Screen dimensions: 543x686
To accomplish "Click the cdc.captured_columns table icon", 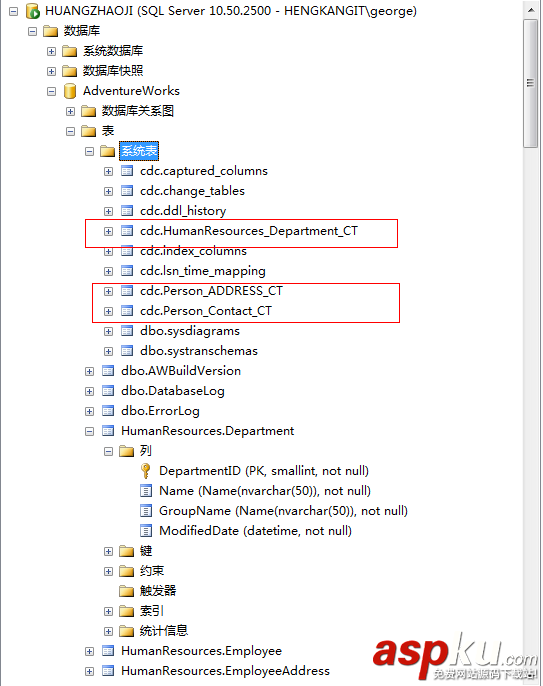I will tap(127, 171).
